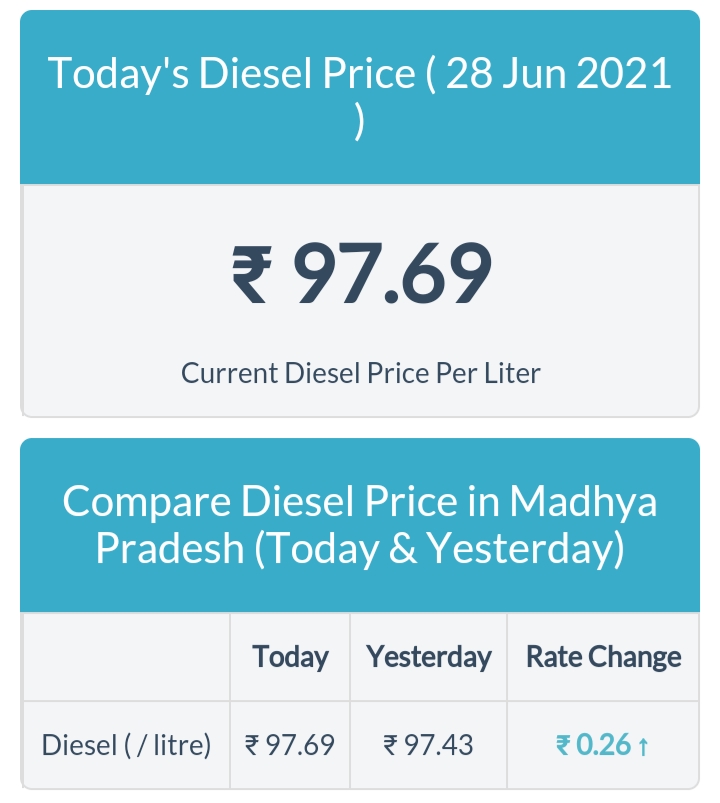This screenshot has width=720, height=803.
Task: Click the teal rupee symbol under Rate Change
Action: pos(564,745)
